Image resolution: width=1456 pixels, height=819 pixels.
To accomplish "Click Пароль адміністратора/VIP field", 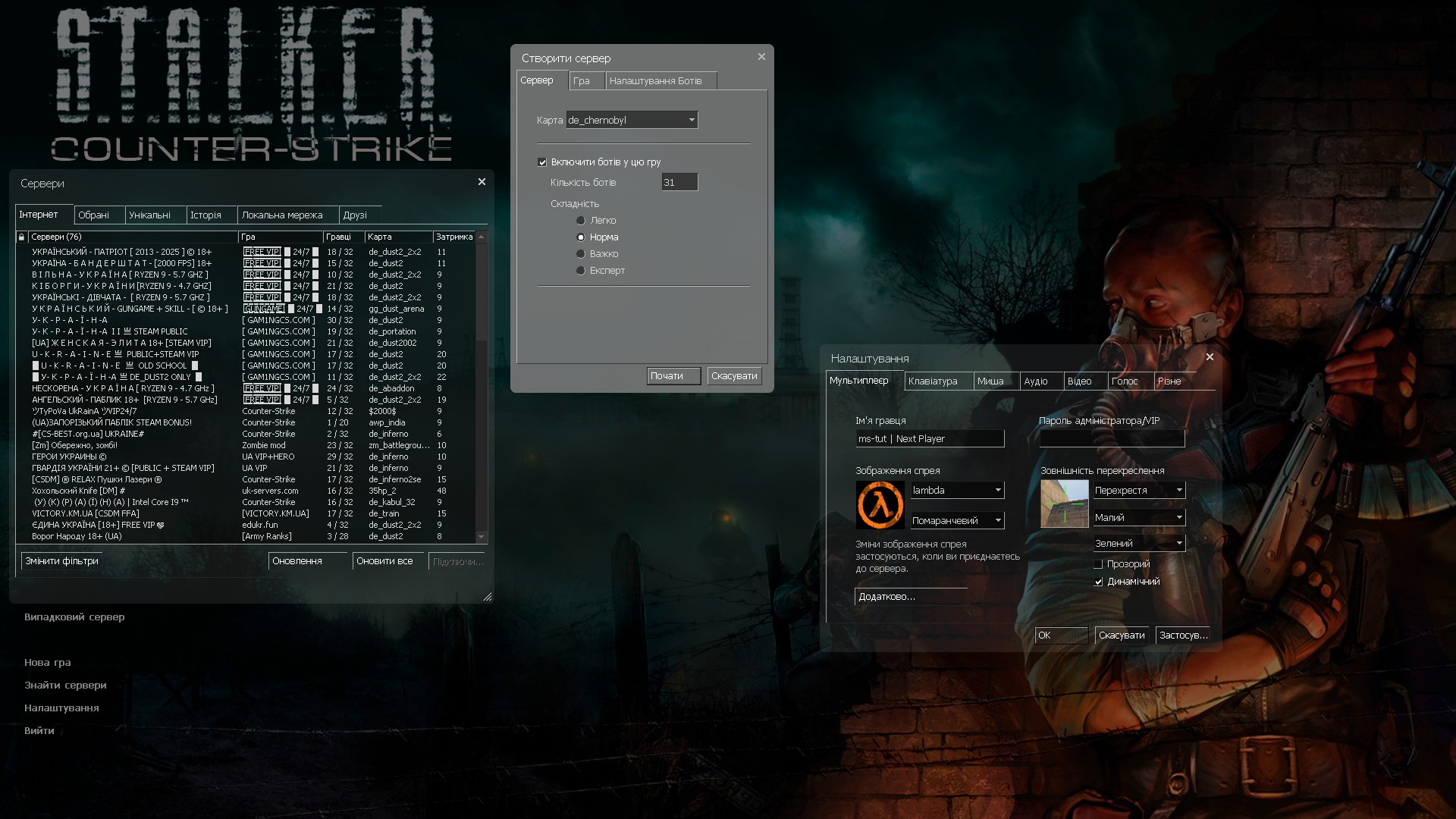I will [1112, 438].
